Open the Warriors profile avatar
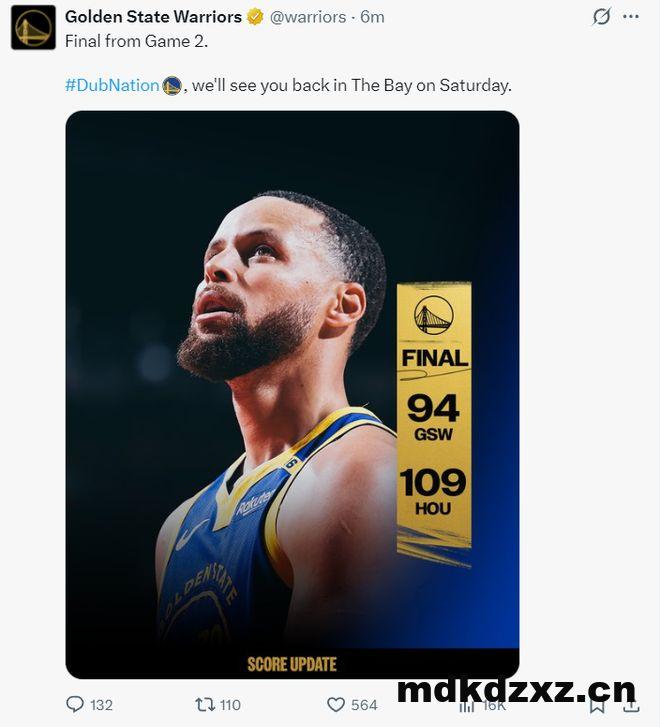The width and height of the screenshot is (660, 727). coord(33,27)
